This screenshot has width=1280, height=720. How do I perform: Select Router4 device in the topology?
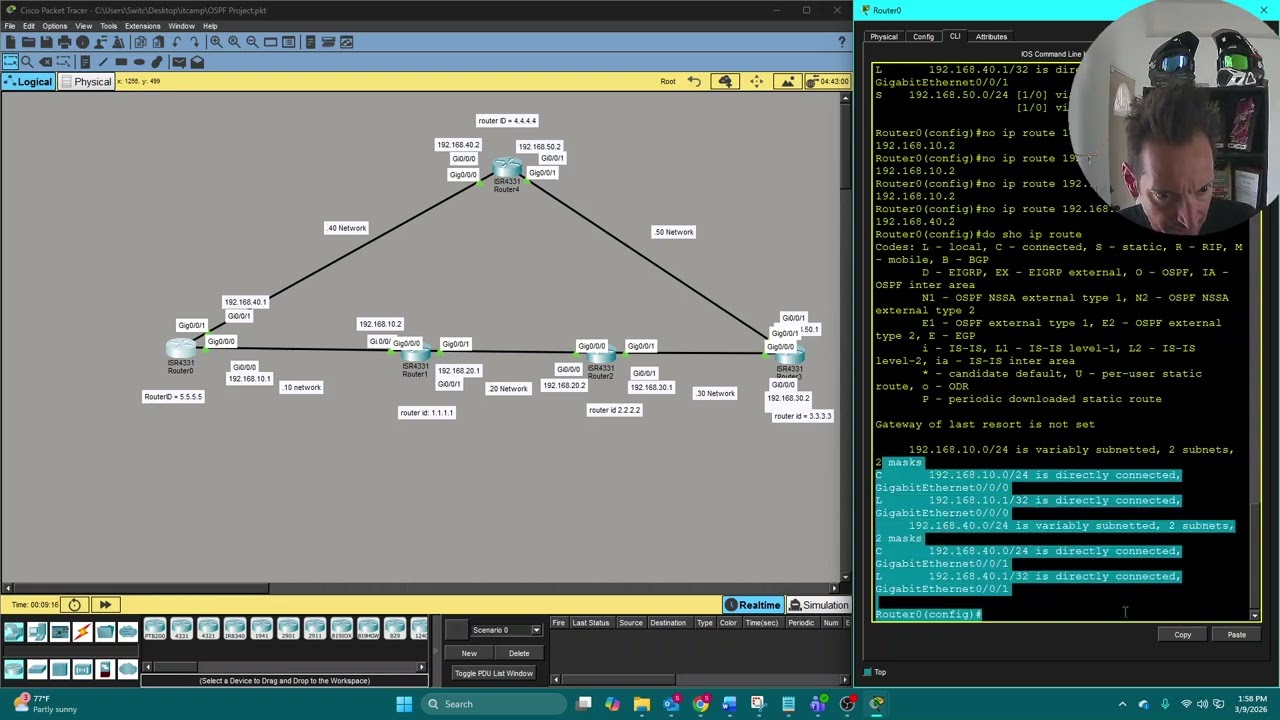coord(507,168)
